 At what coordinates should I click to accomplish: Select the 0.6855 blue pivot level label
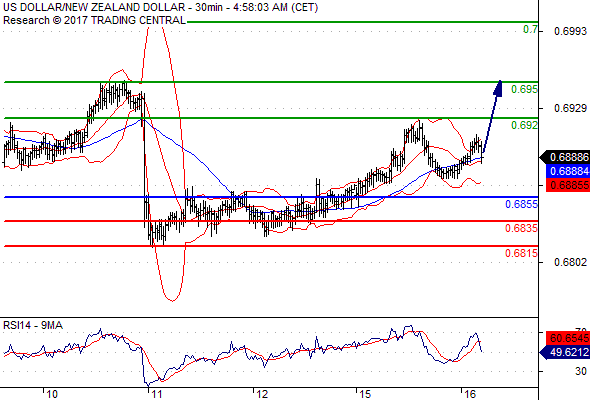click(521, 204)
